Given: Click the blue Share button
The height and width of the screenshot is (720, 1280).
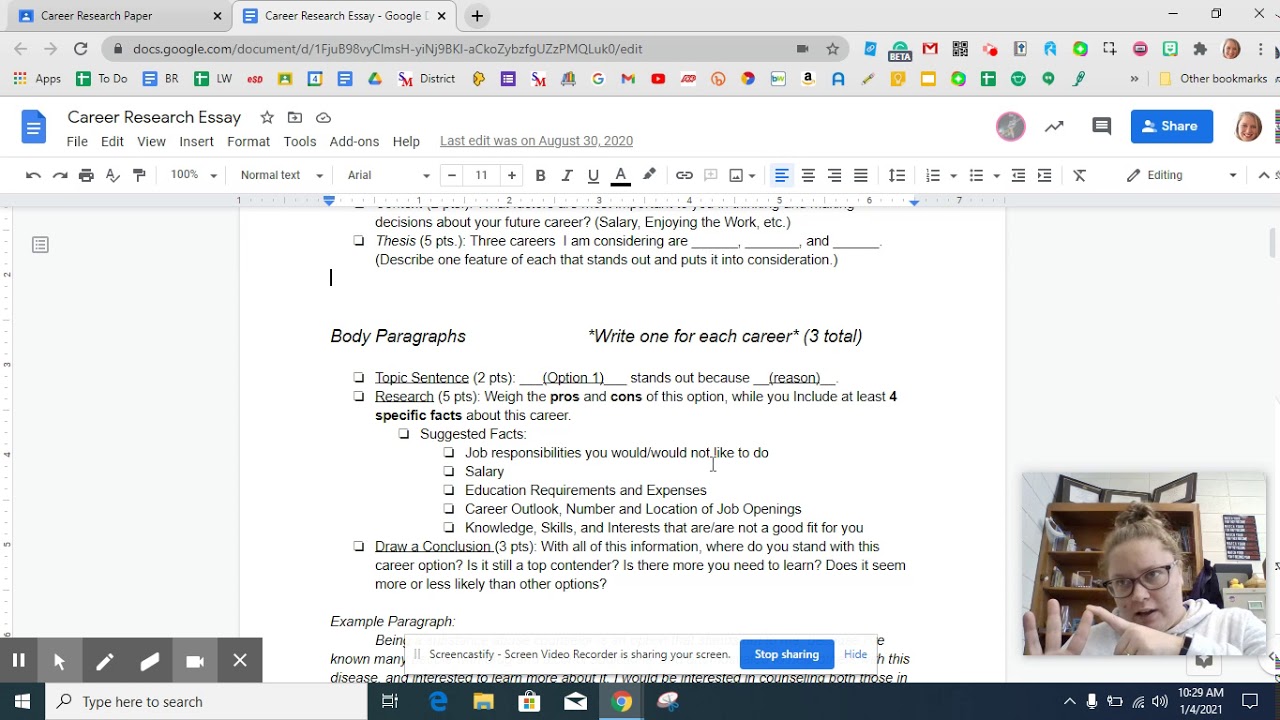Looking at the screenshot, I should click(1171, 126).
